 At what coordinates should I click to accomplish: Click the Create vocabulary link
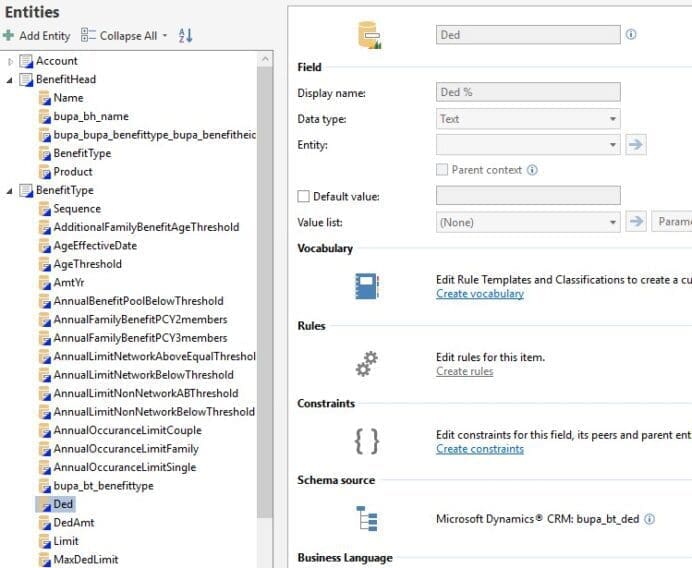point(479,294)
